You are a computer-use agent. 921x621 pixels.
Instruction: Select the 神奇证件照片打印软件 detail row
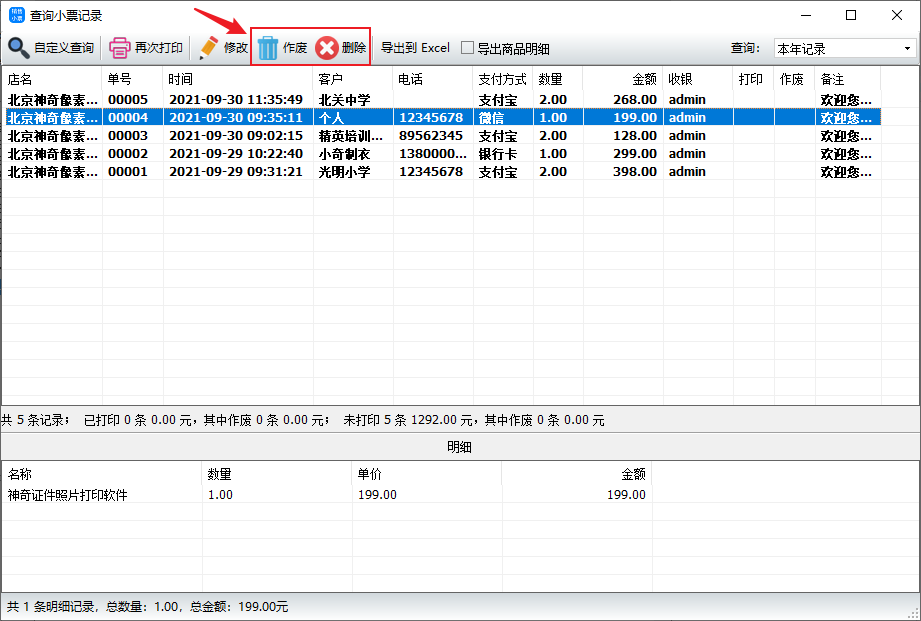pyautogui.click(x=68, y=495)
